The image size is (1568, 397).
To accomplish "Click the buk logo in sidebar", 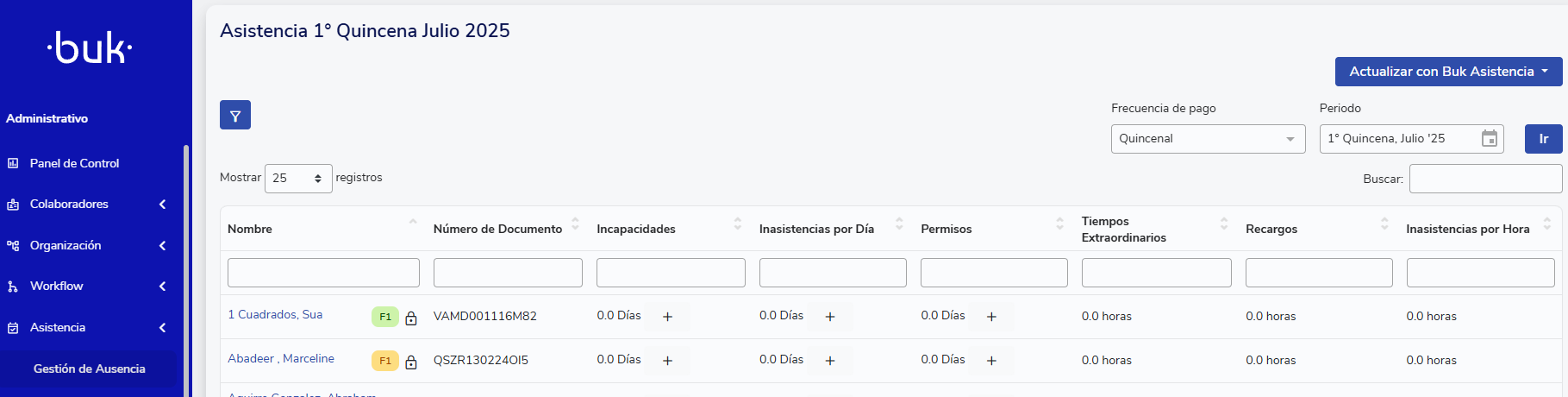I will click(x=90, y=48).
